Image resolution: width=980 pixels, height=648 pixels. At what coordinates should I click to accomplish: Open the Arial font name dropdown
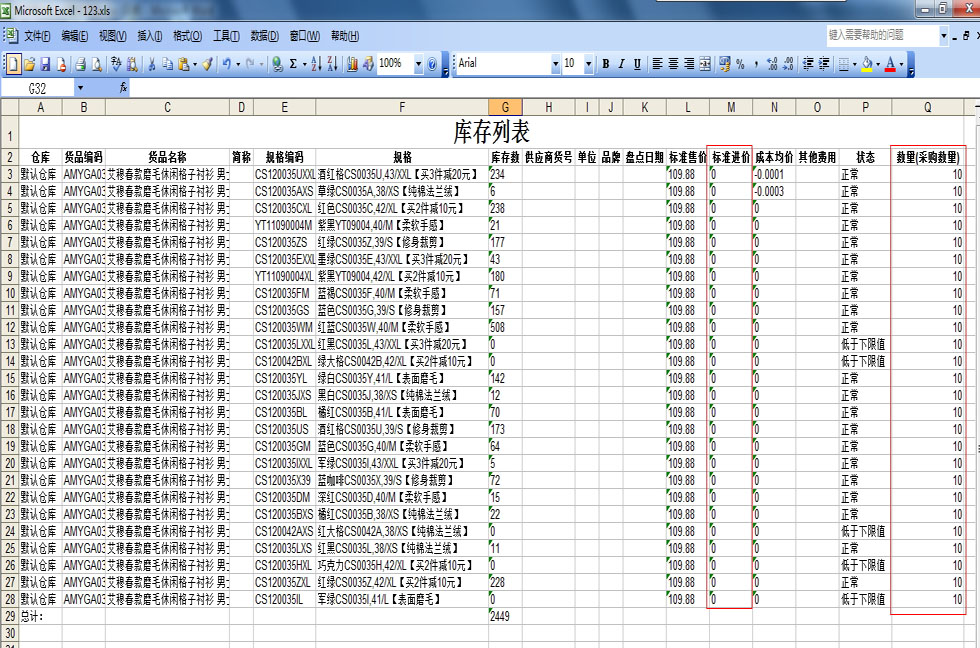[x=556, y=64]
